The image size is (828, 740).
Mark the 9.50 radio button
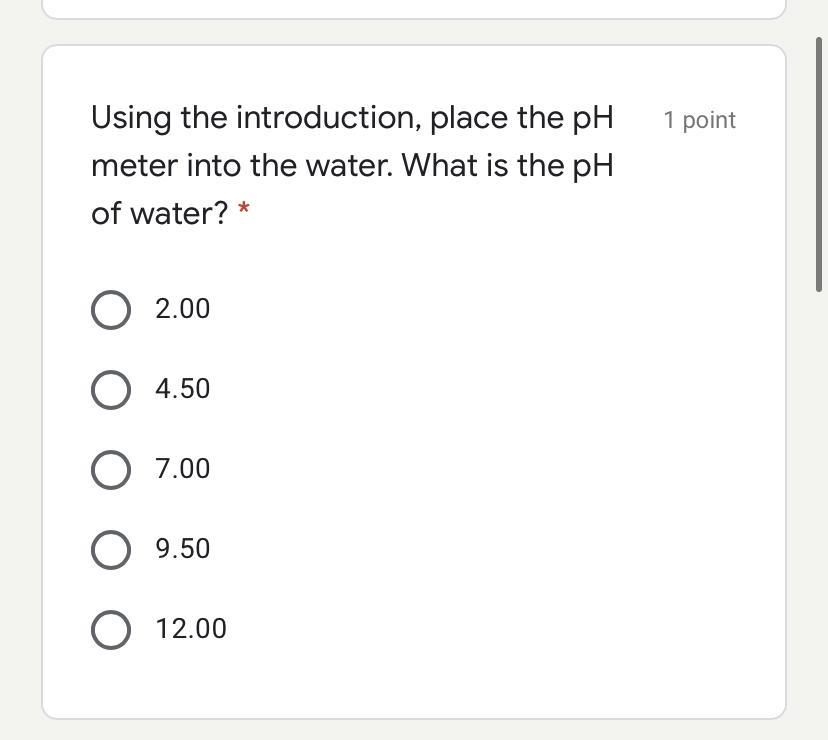(x=110, y=550)
